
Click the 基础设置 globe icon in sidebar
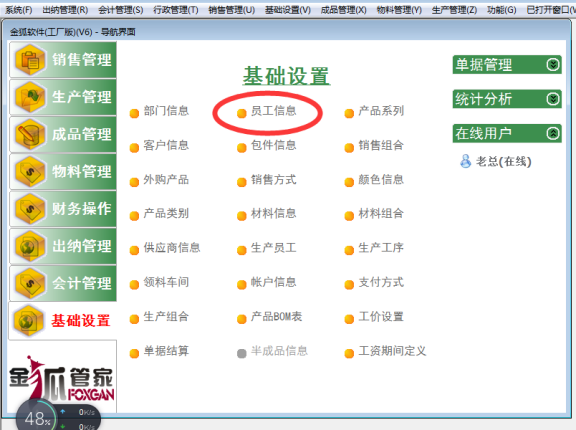29,321
